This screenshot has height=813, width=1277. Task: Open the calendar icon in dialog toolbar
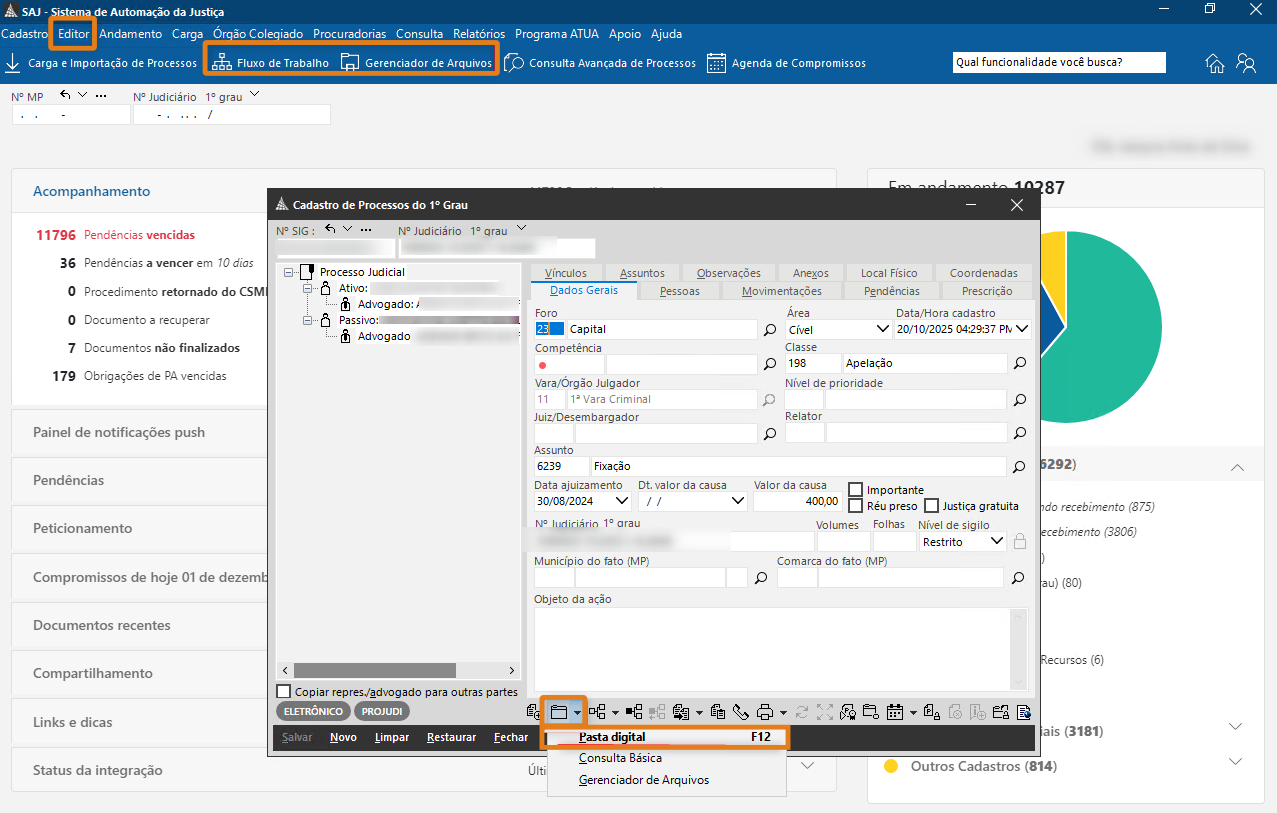[x=896, y=712]
